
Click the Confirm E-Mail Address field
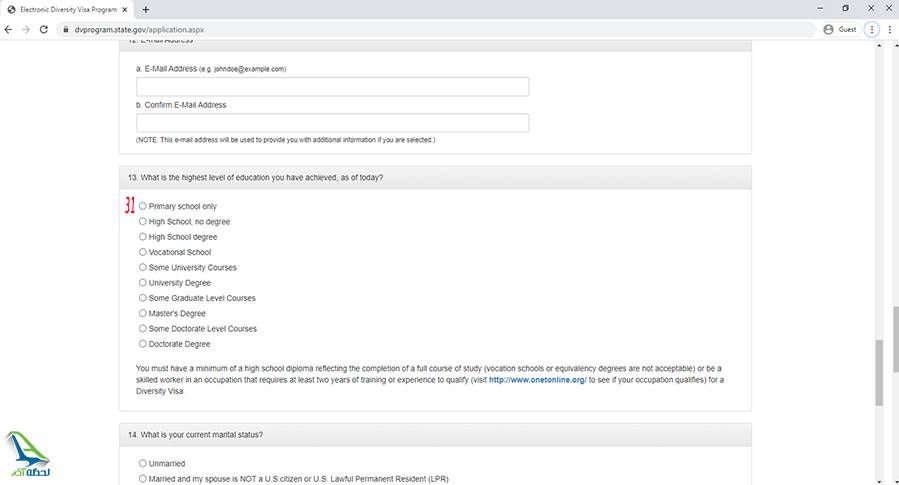coord(332,123)
